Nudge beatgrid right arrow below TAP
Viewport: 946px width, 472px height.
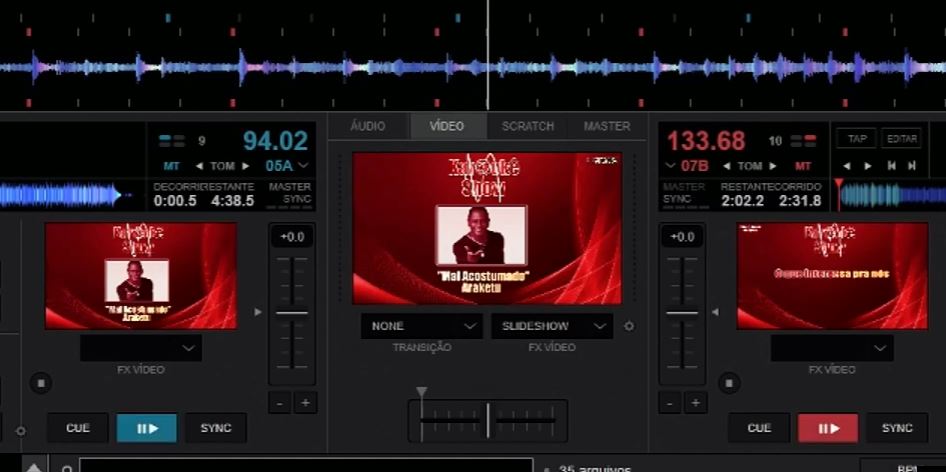(868, 166)
